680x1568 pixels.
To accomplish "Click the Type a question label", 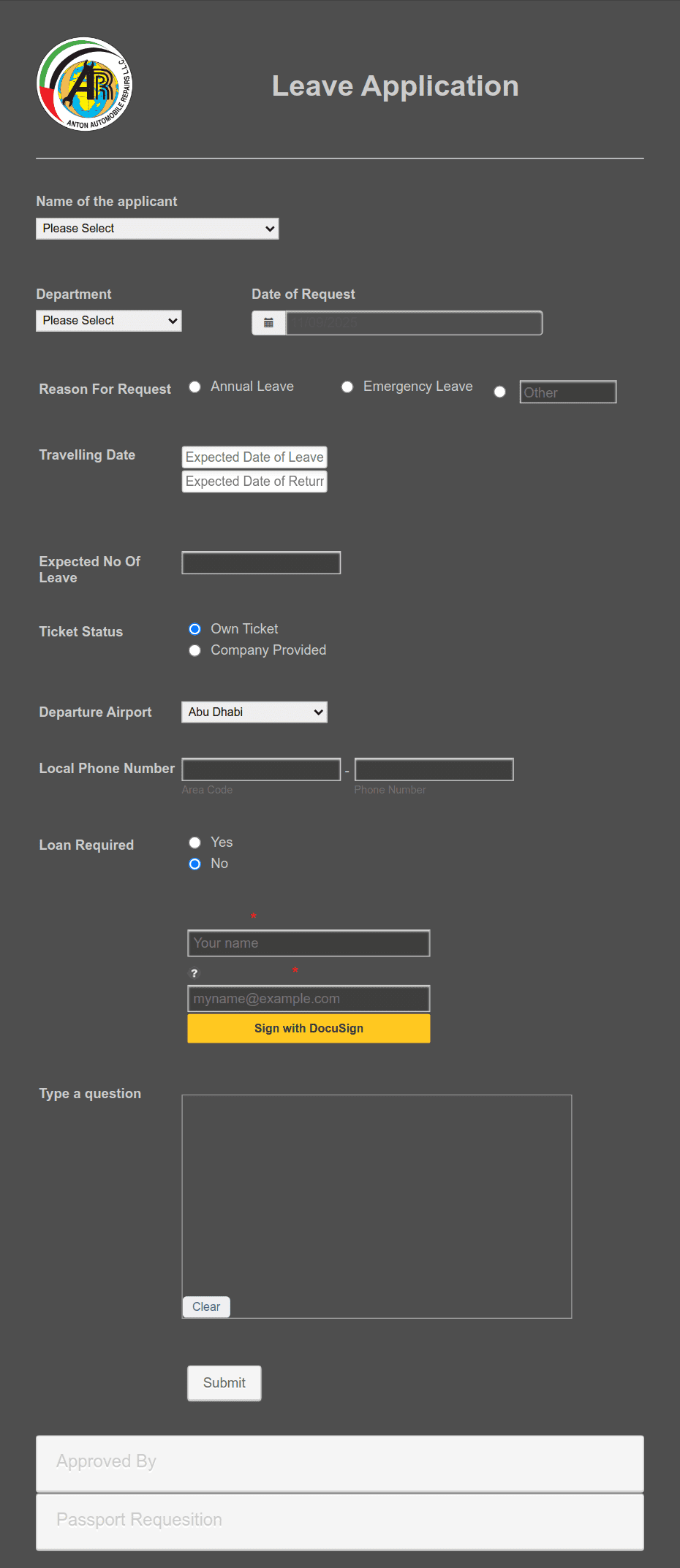I will coord(90,1094).
